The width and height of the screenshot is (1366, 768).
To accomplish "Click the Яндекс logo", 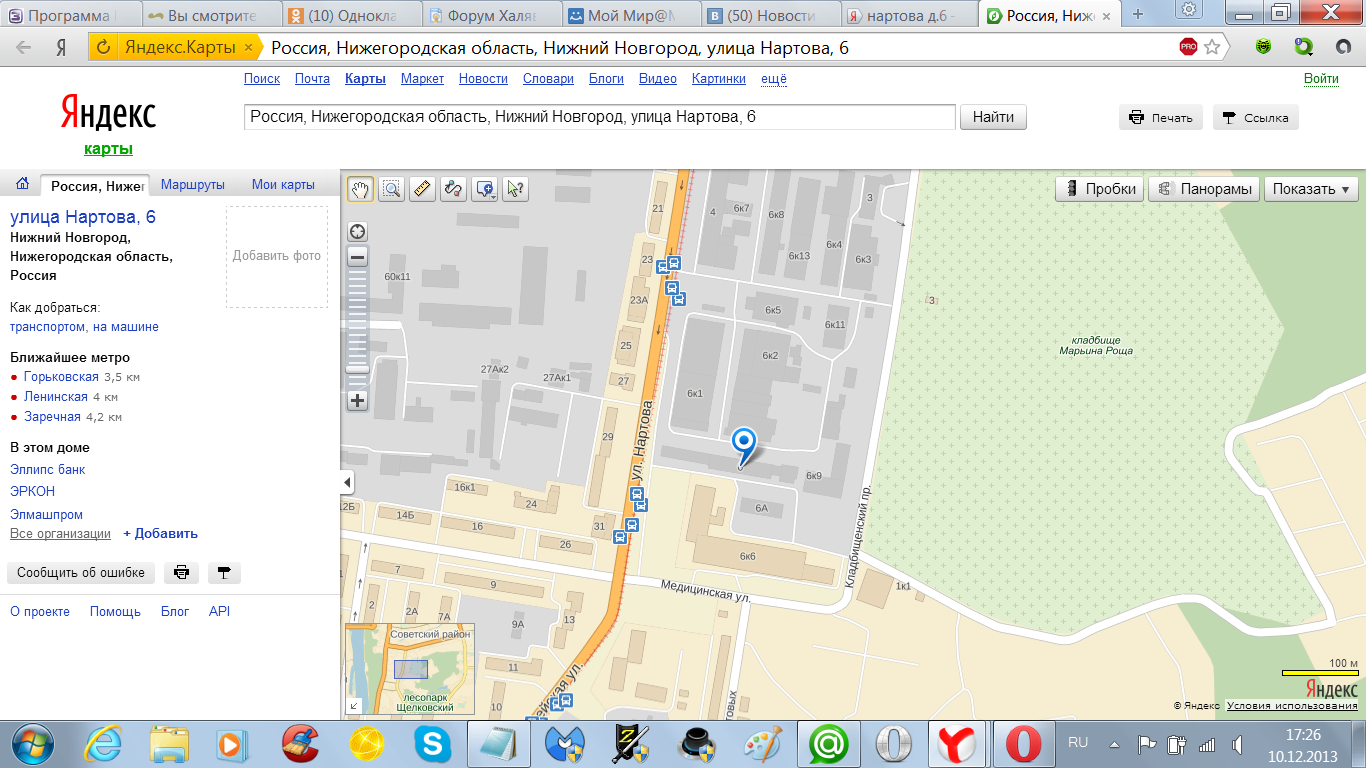I will [108, 113].
